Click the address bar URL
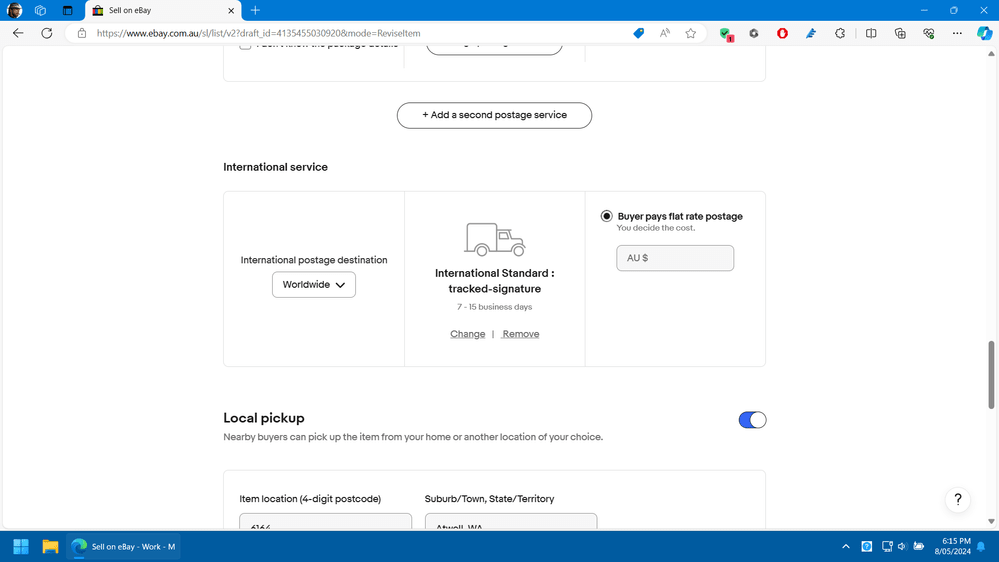The width and height of the screenshot is (999, 562). 259,33
